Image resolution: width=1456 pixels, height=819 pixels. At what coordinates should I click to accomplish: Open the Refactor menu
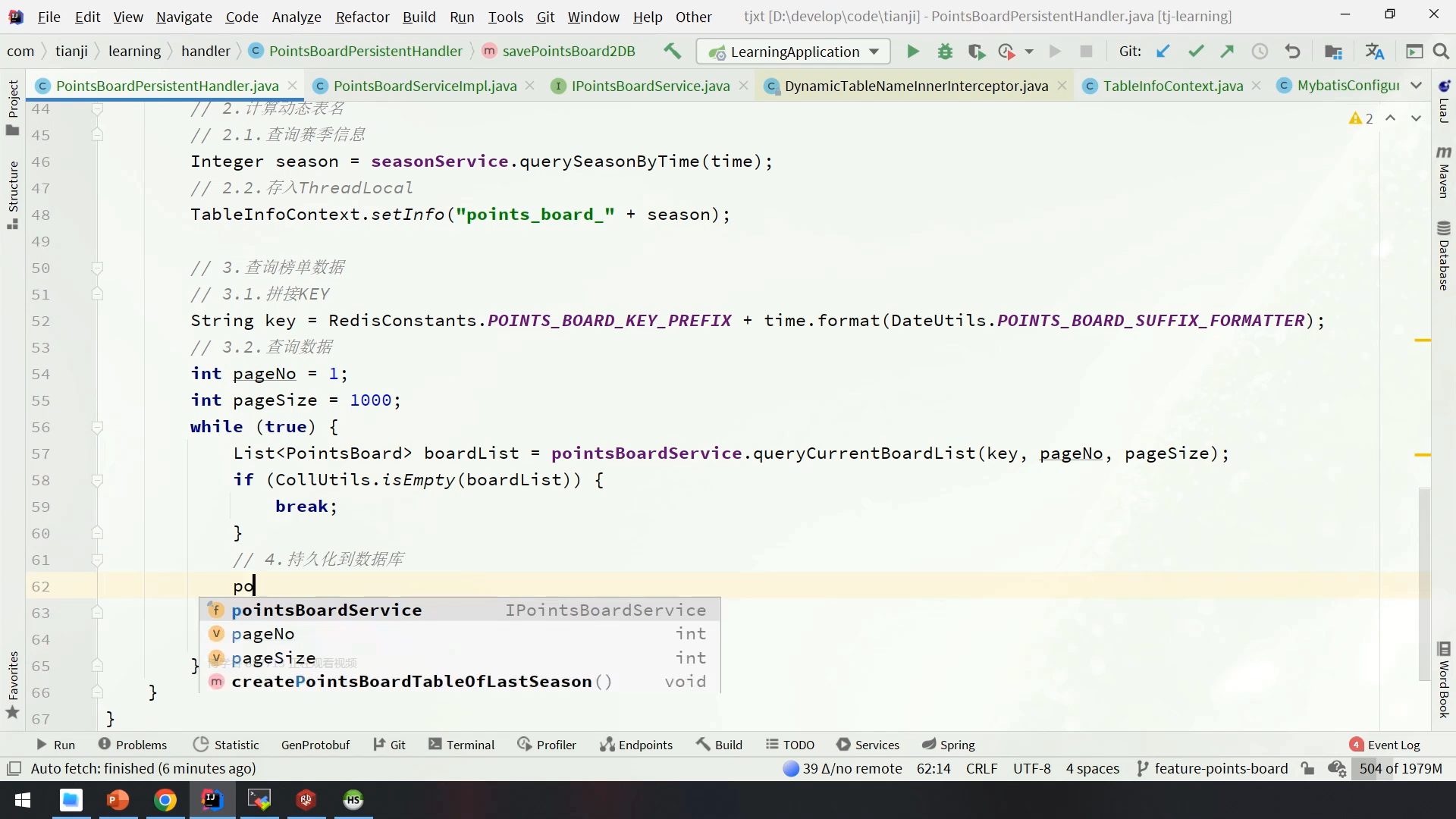362,17
